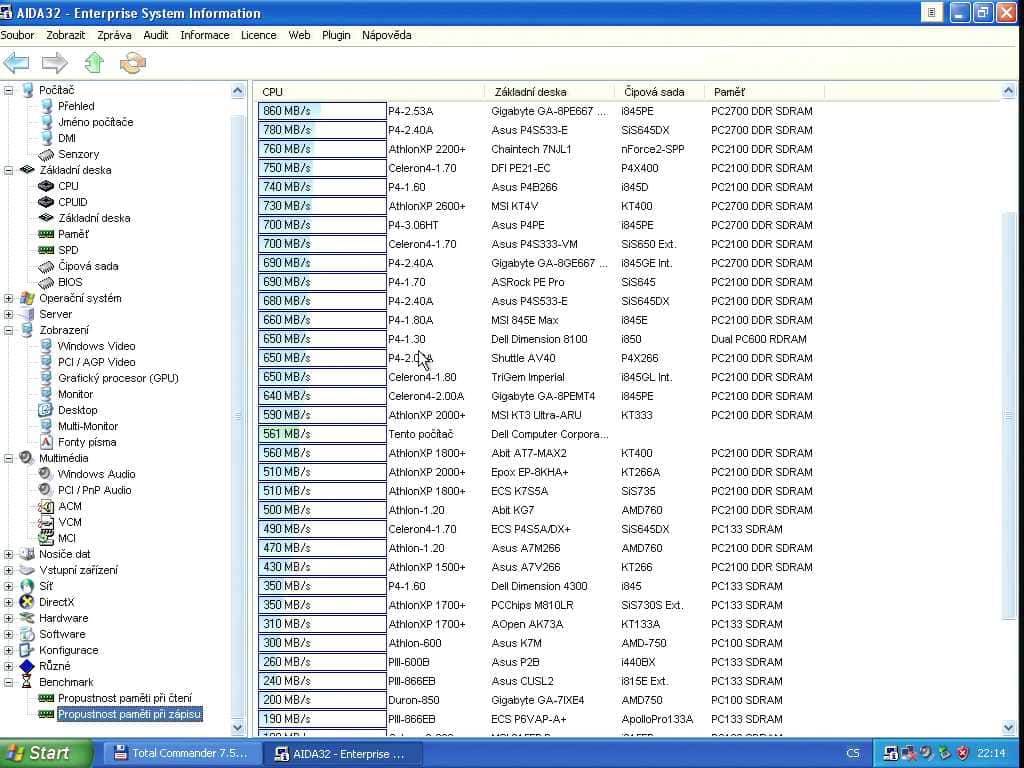This screenshot has height=768, width=1024.
Task: Click the 22:14 taskbar clock
Action: (x=991, y=754)
